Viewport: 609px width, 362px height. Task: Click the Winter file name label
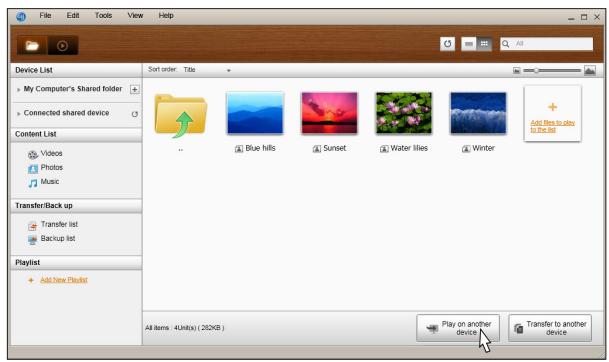pos(483,148)
